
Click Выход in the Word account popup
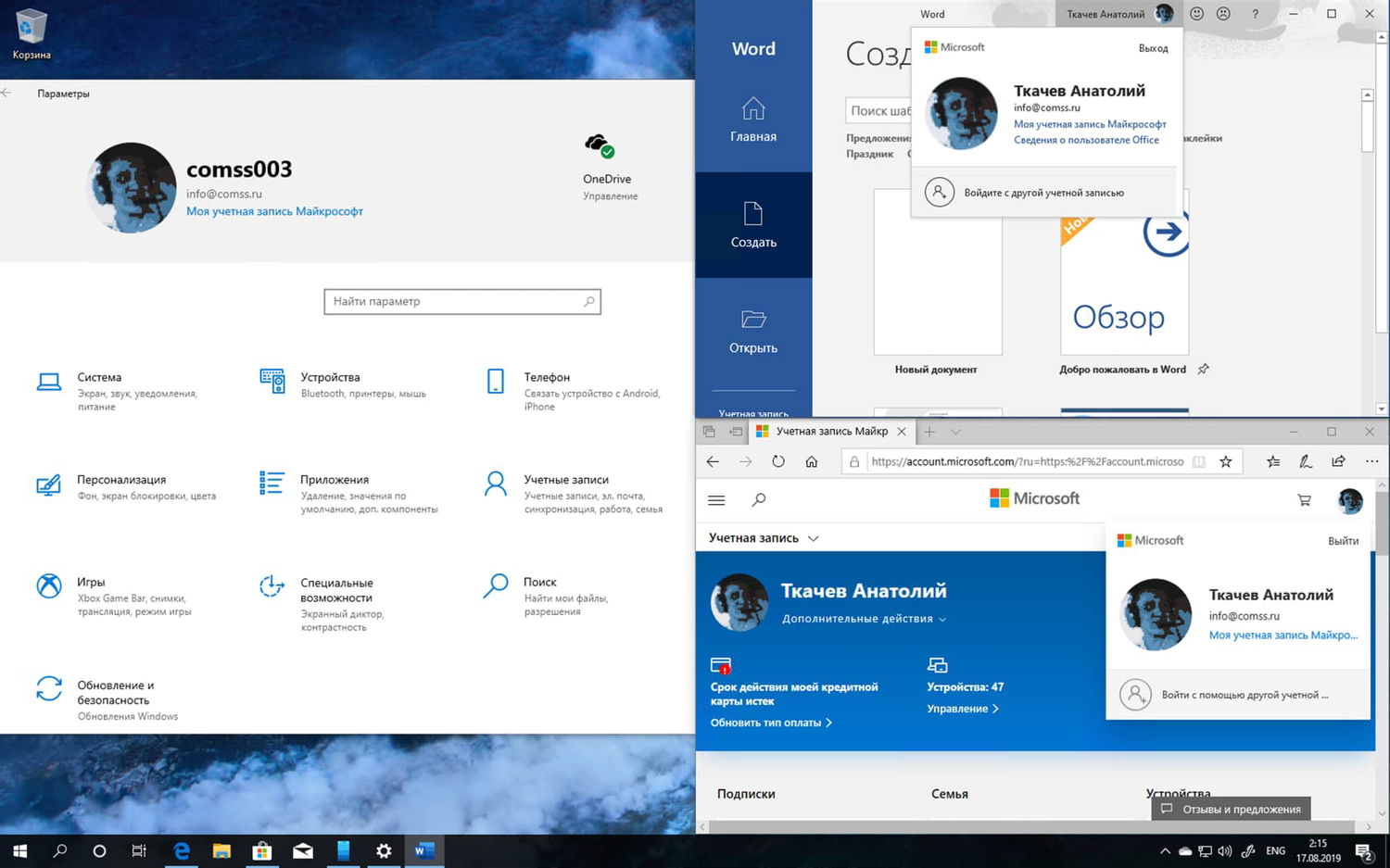tap(1153, 48)
